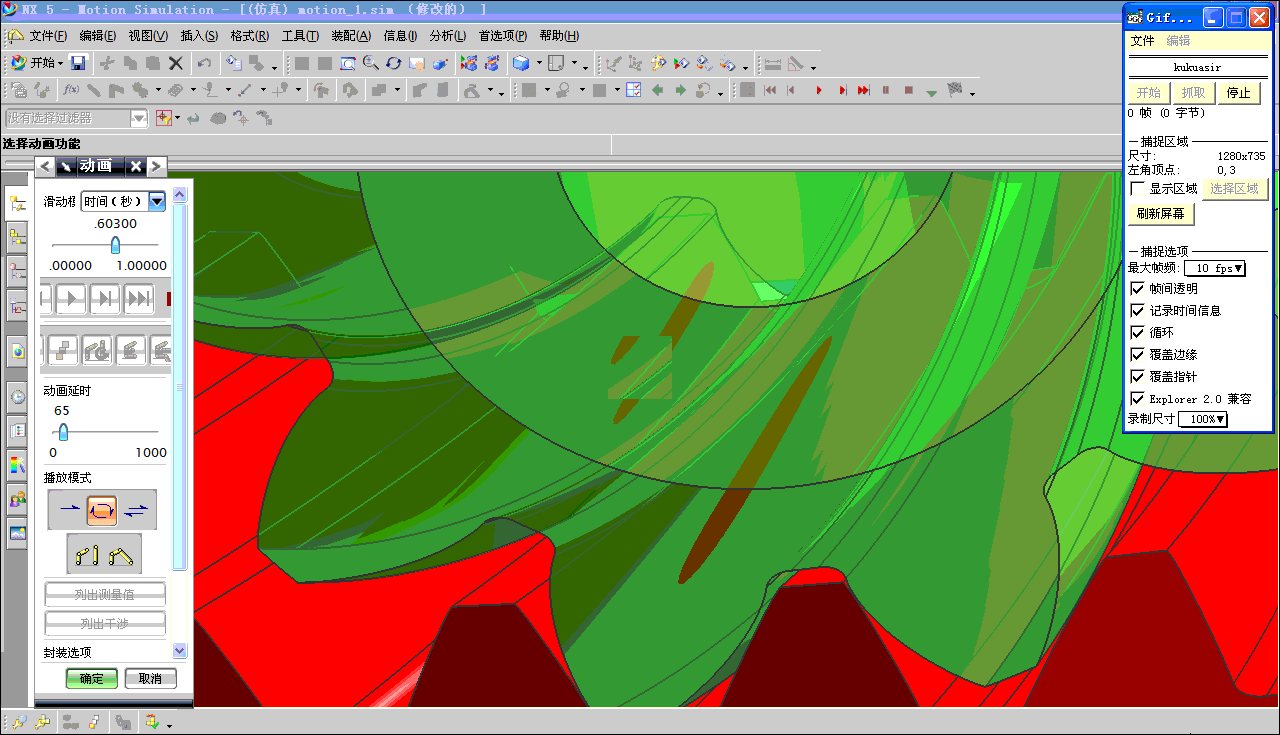Click the red Play animation icon in toolbar

tap(819, 90)
